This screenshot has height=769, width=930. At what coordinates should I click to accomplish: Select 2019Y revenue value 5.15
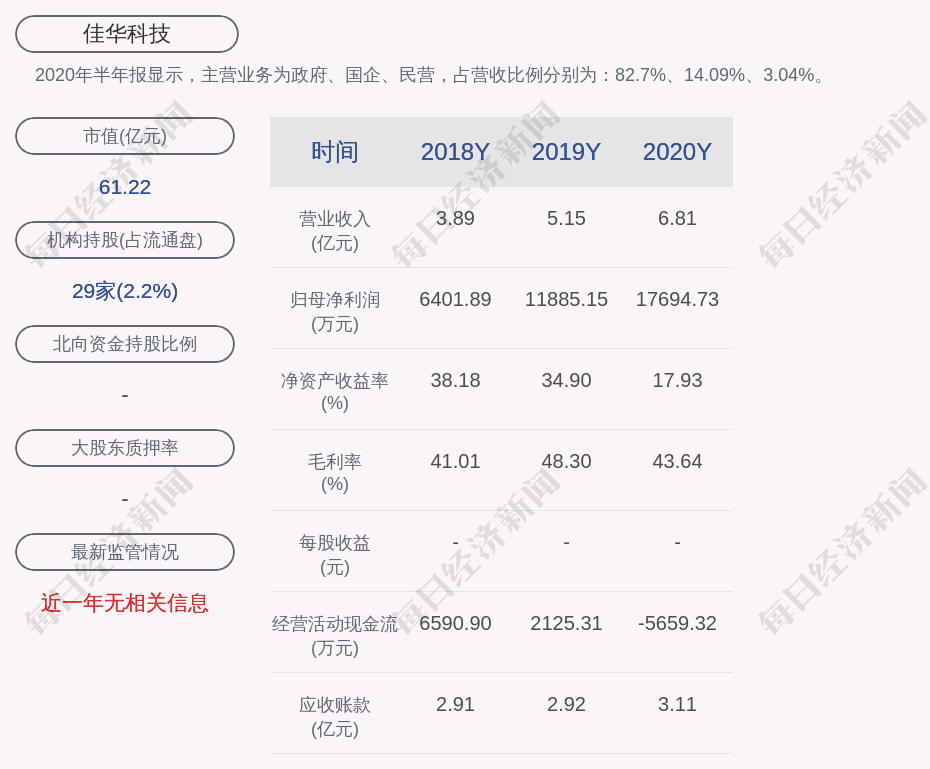pyautogui.click(x=566, y=218)
